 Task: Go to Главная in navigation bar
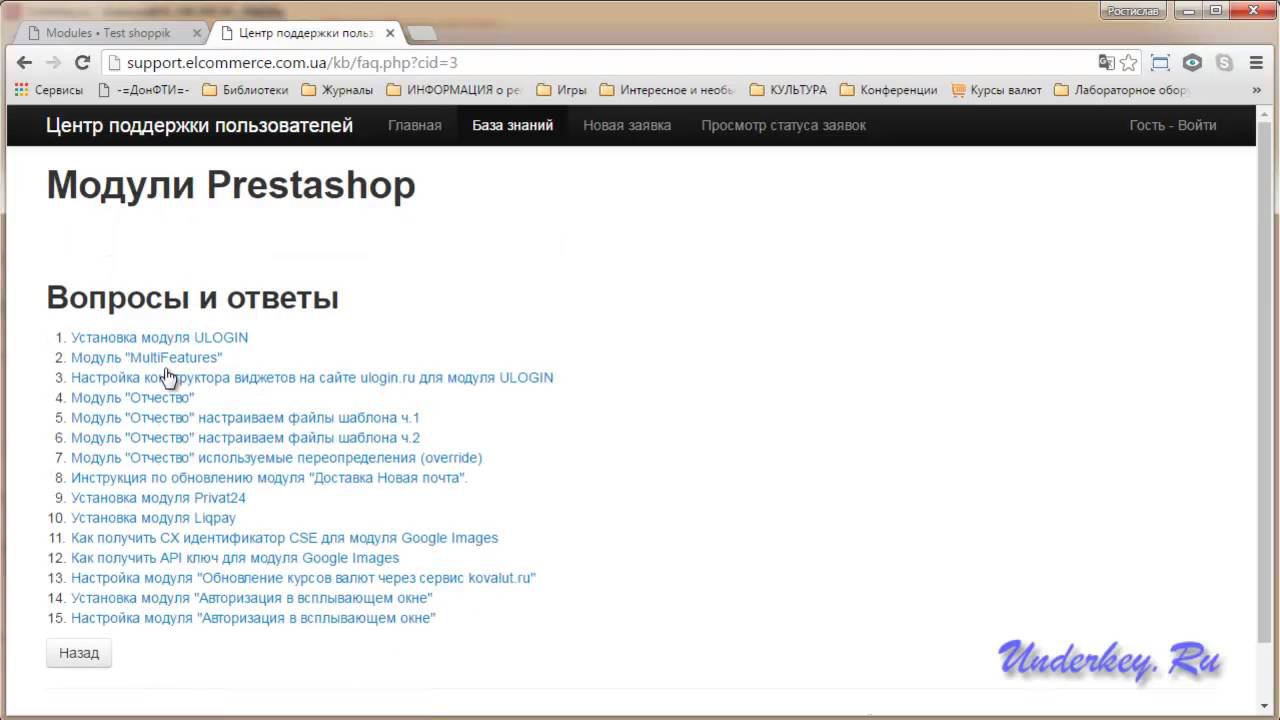(415, 125)
